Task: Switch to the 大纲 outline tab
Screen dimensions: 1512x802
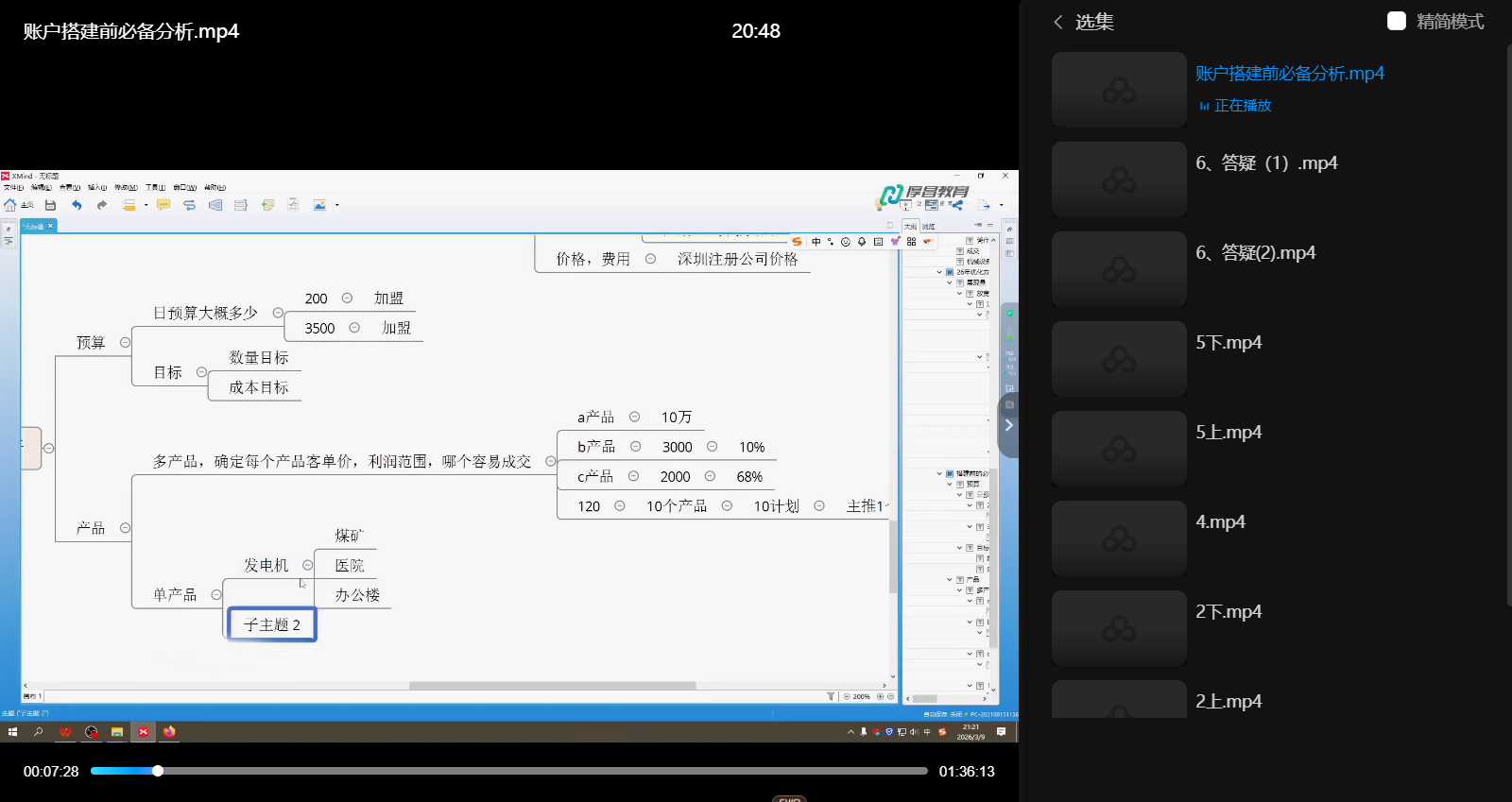Action: tap(909, 227)
